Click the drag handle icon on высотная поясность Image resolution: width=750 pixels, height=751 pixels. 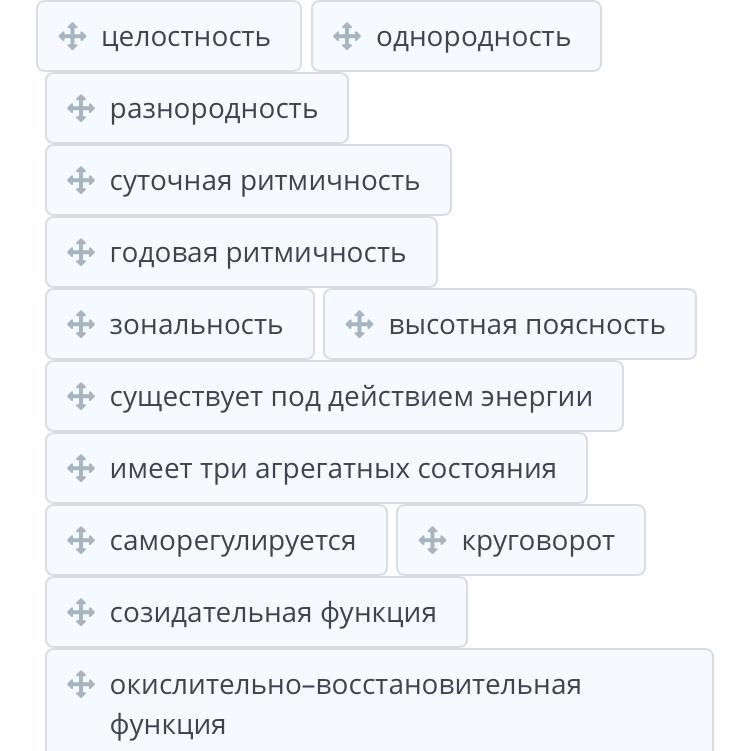pos(359,325)
